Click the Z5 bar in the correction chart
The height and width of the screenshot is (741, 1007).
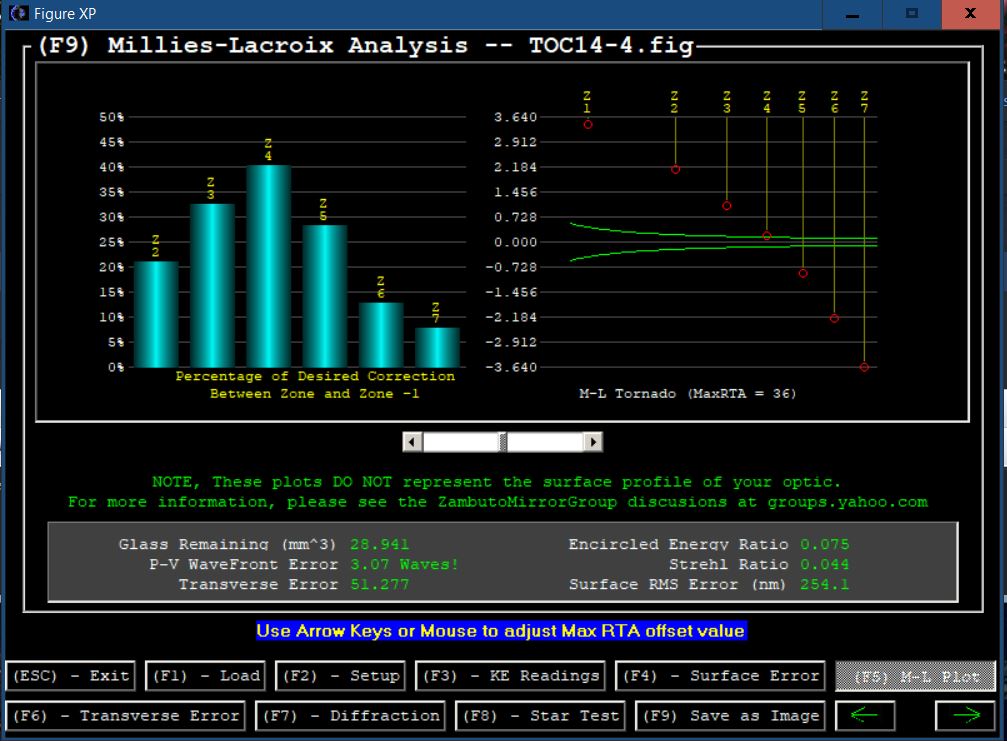(324, 295)
